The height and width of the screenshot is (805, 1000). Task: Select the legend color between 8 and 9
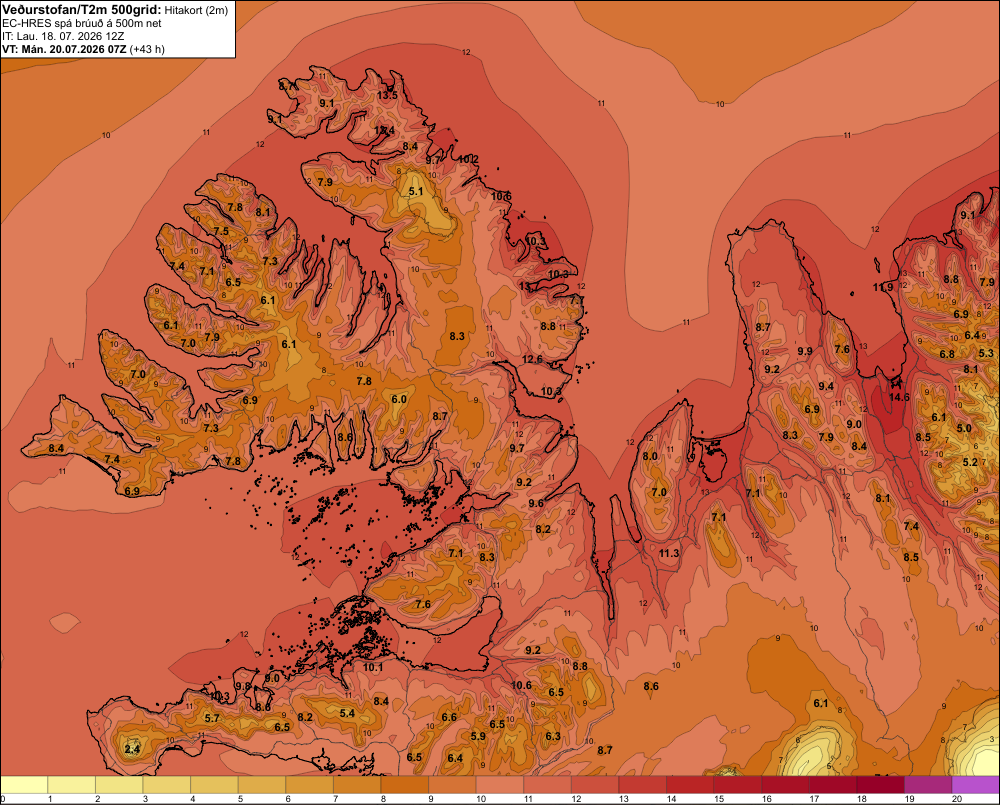pyautogui.click(x=405, y=785)
